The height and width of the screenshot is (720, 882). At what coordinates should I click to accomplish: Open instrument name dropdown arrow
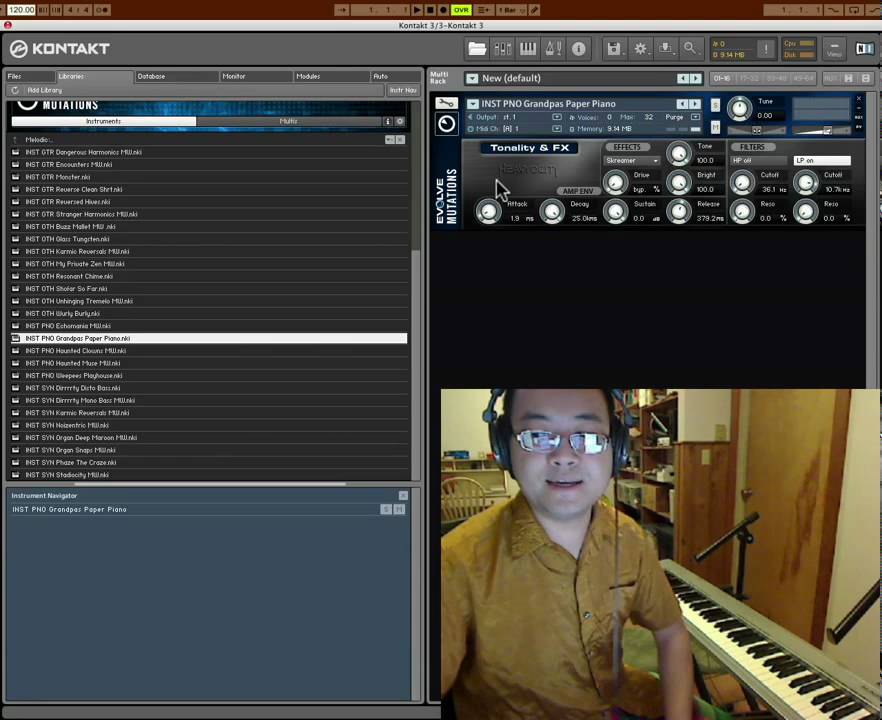tap(473, 104)
